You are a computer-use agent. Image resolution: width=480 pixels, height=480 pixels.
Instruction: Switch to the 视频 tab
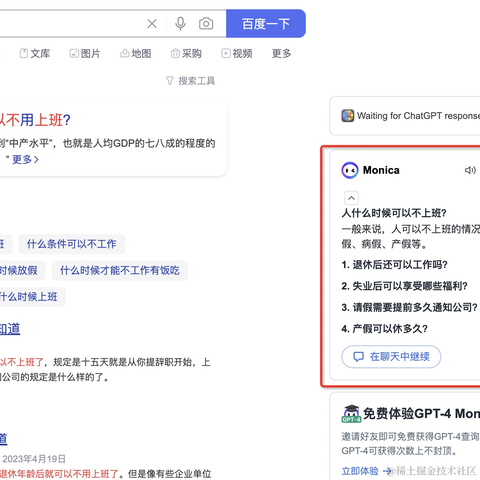pyautogui.click(x=237, y=53)
